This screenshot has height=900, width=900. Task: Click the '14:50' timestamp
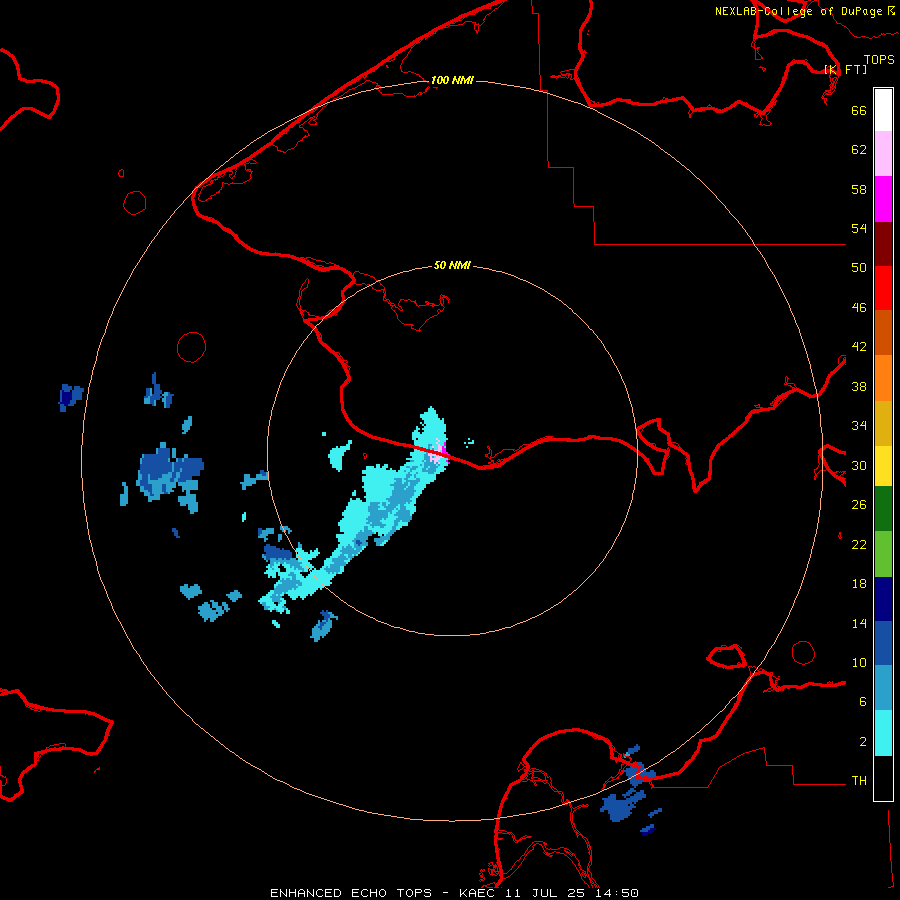click(619, 893)
